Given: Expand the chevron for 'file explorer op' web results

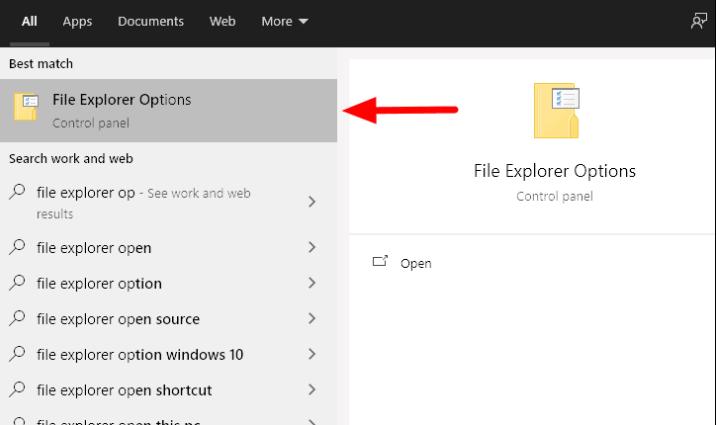Looking at the screenshot, I should [312, 202].
